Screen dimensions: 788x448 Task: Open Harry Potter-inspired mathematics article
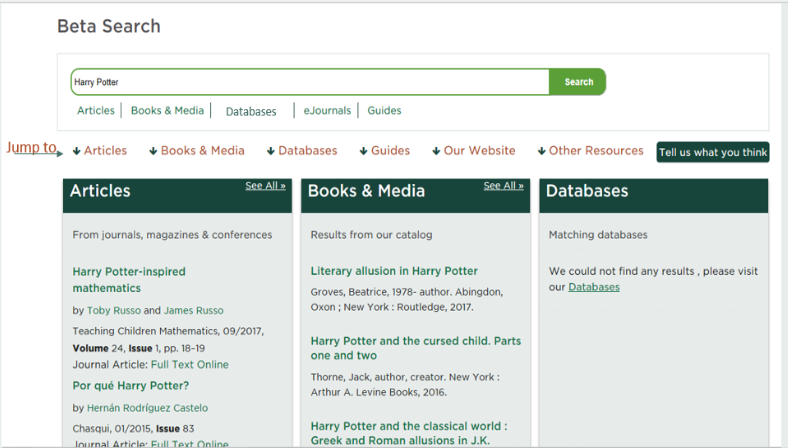click(129, 280)
